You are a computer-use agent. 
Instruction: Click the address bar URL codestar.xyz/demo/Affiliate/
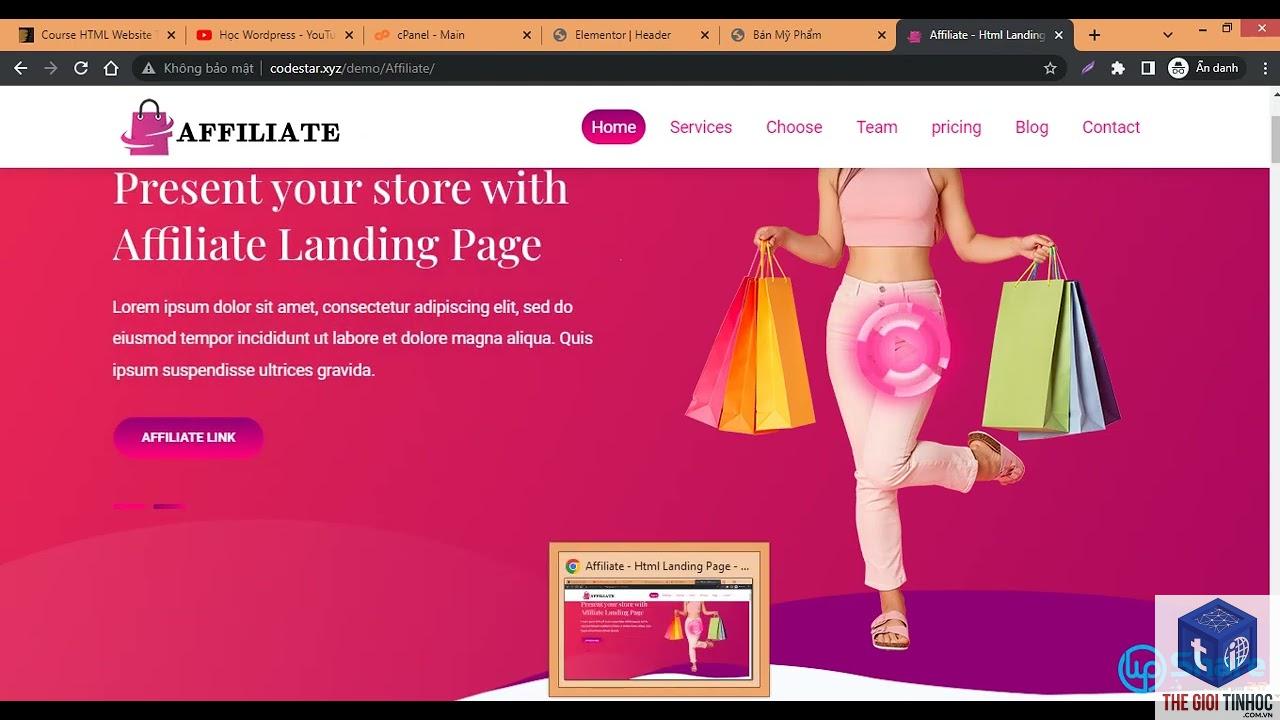(x=352, y=68)
